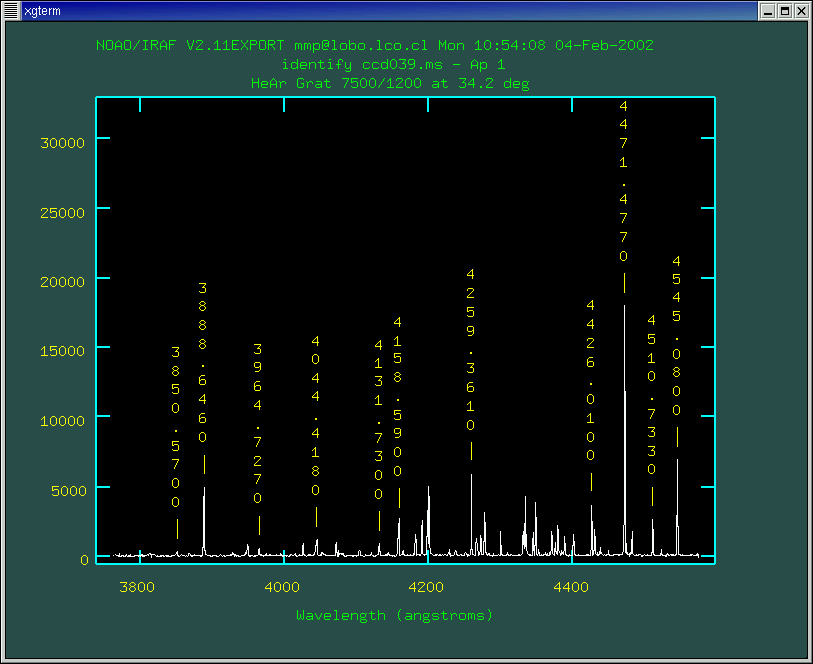
Task: Select the 4158.5900 line label
Action: tap(398, 397)
